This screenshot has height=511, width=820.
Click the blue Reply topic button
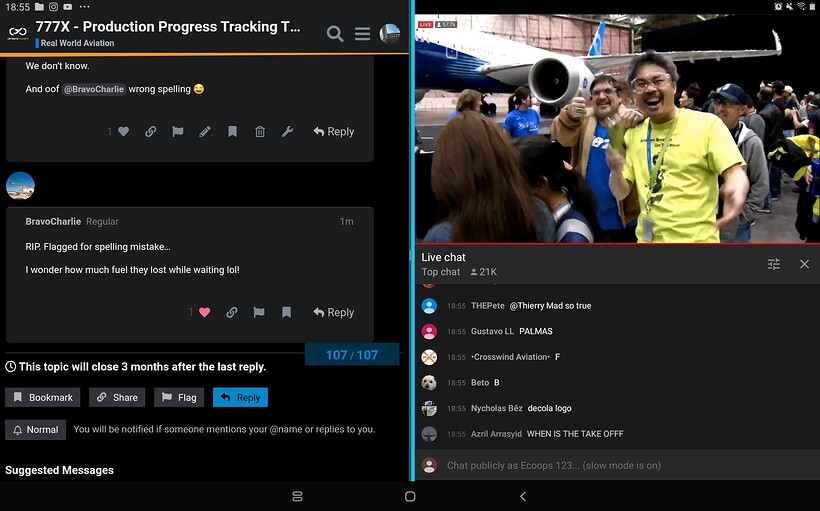(240, 398)
